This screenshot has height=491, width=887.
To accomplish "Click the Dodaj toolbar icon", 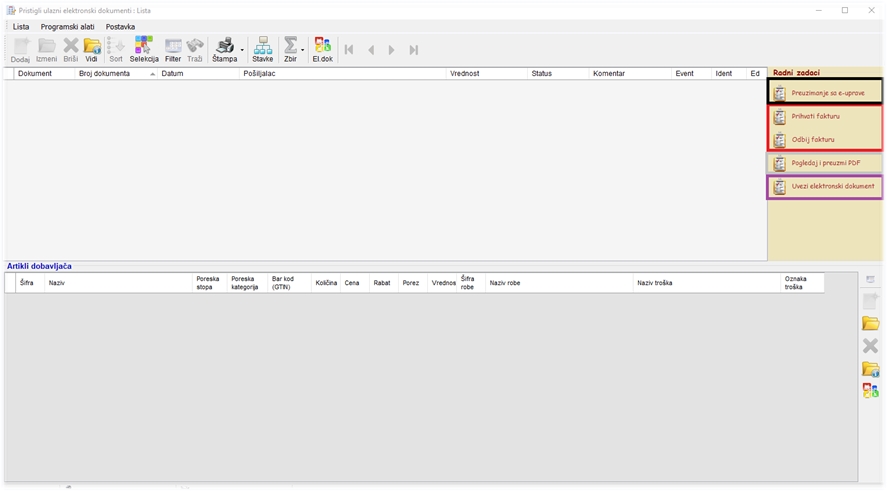I will tap(20, 47).
